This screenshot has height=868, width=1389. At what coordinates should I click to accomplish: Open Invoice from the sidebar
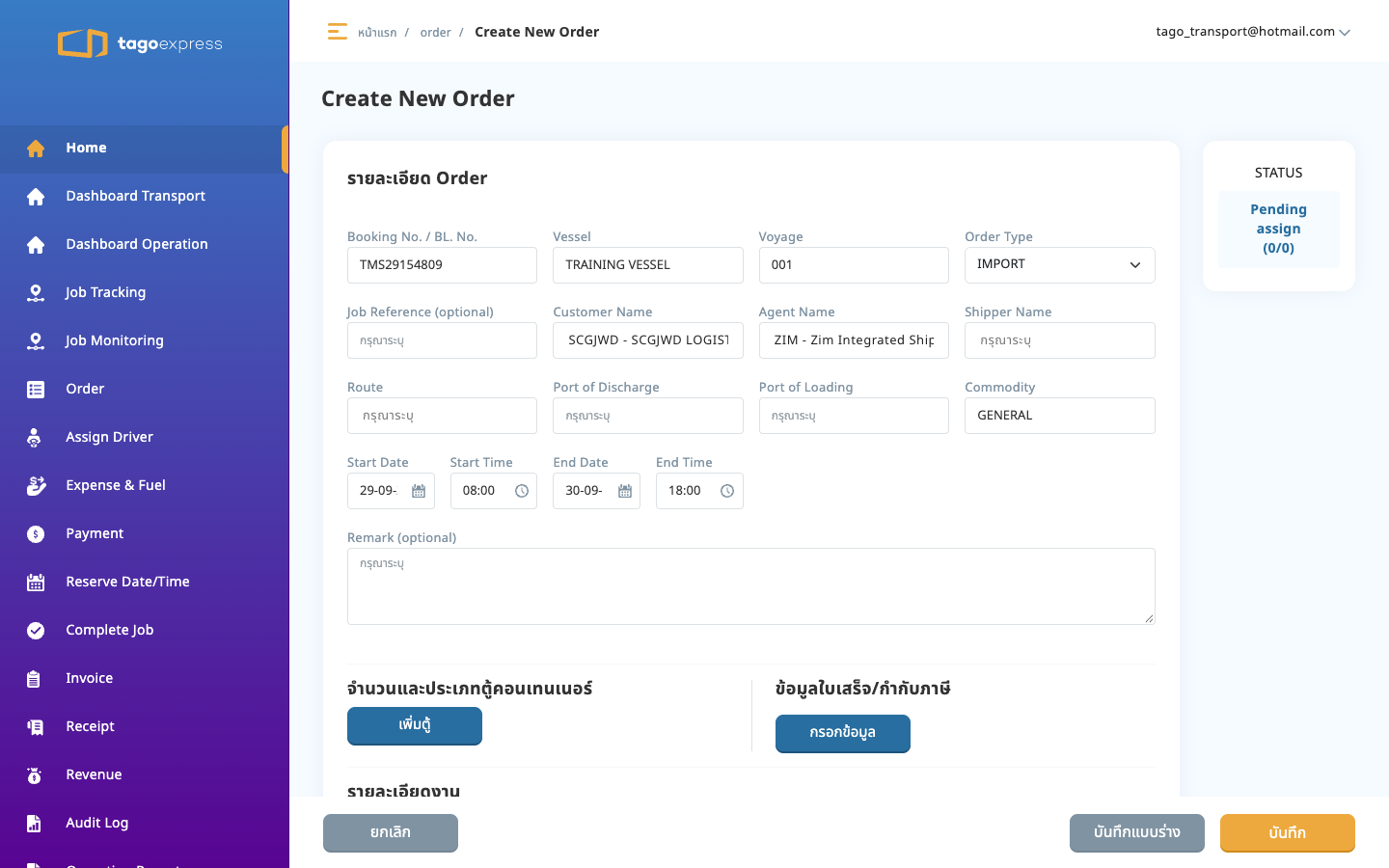click(x=145, y=679)
